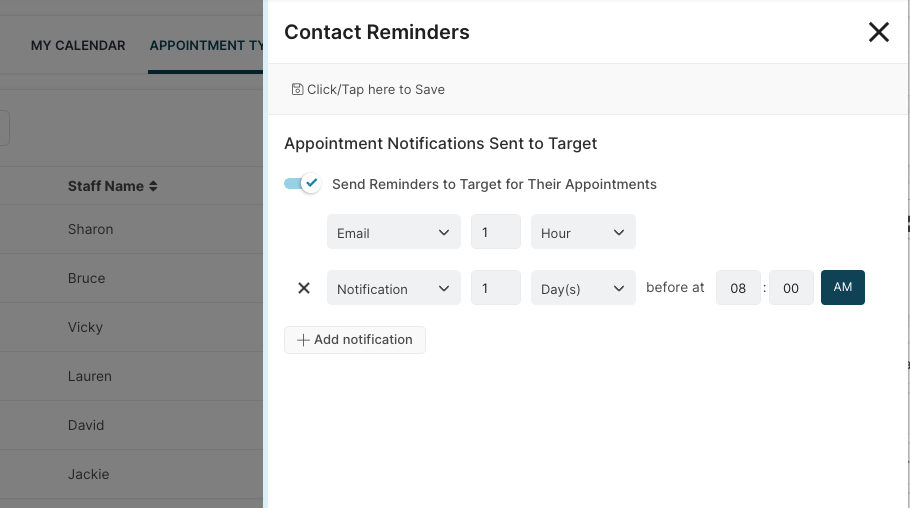Image resolution: width=910 pixels, height=508 pixels.
Task: Click the Email reminder quantity field
Action: tap(495, 233)
